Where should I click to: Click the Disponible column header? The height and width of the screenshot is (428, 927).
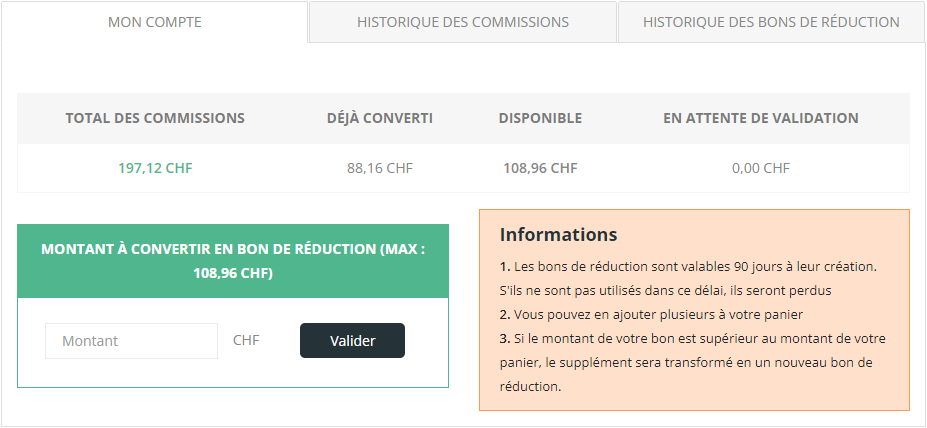pos(540,118)
